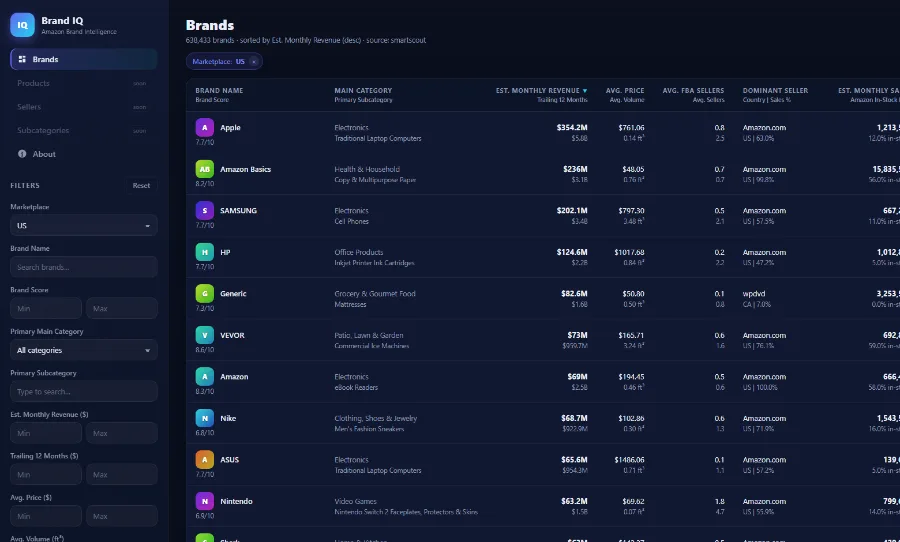Sort by Avg. FBA Sellers column header
Image resolution: width=900 pixels, height=542 pixels.
pyautogui.click(x=693, y=91)
